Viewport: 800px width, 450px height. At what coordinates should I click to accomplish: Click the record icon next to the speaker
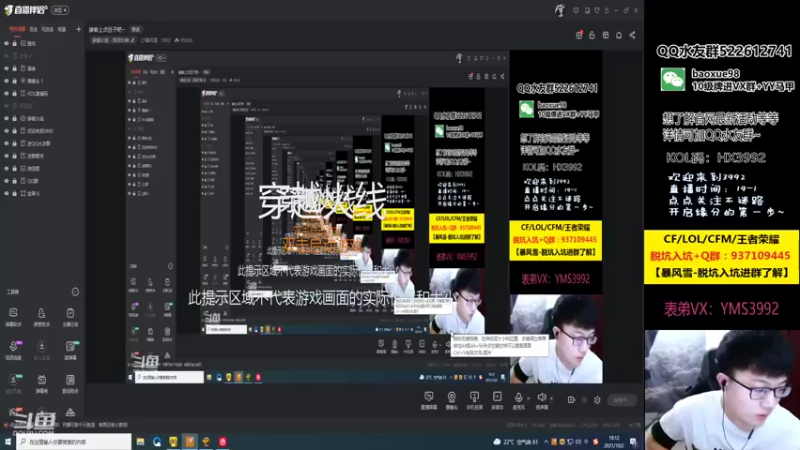[571, 400]
